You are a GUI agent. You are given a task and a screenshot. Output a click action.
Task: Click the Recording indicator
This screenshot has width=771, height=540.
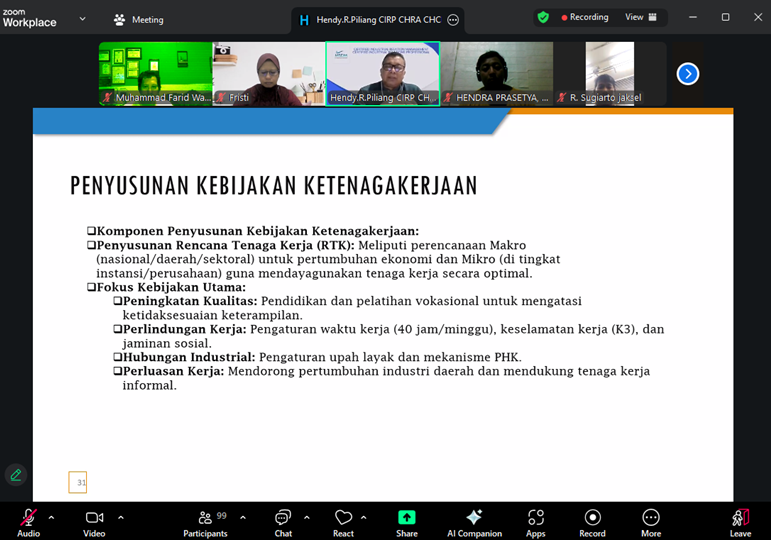tap(585, 17)
